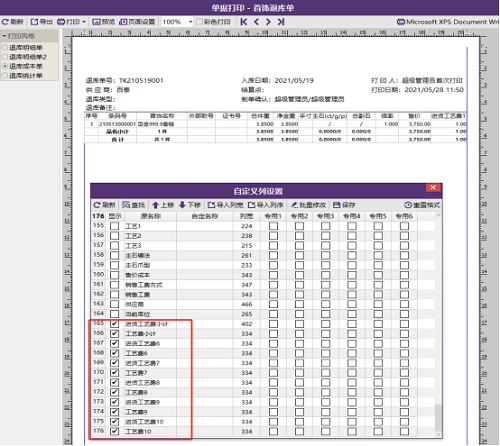Click the 下移 move down arrow

click(x=182, y=205)
